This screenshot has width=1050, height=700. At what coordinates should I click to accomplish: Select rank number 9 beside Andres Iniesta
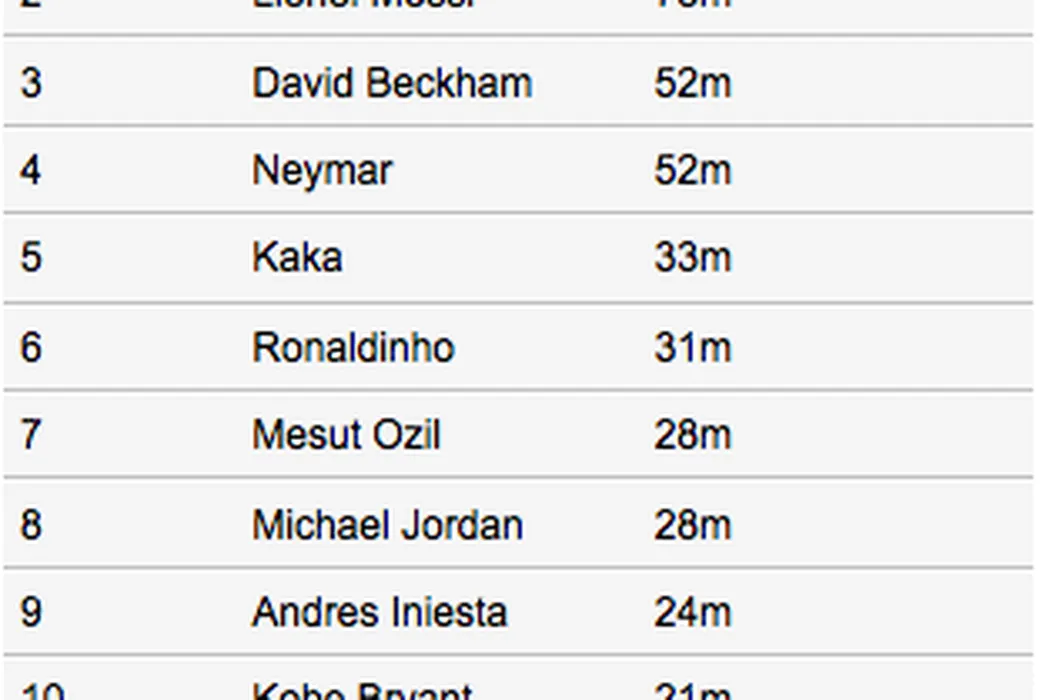(31, 612)
